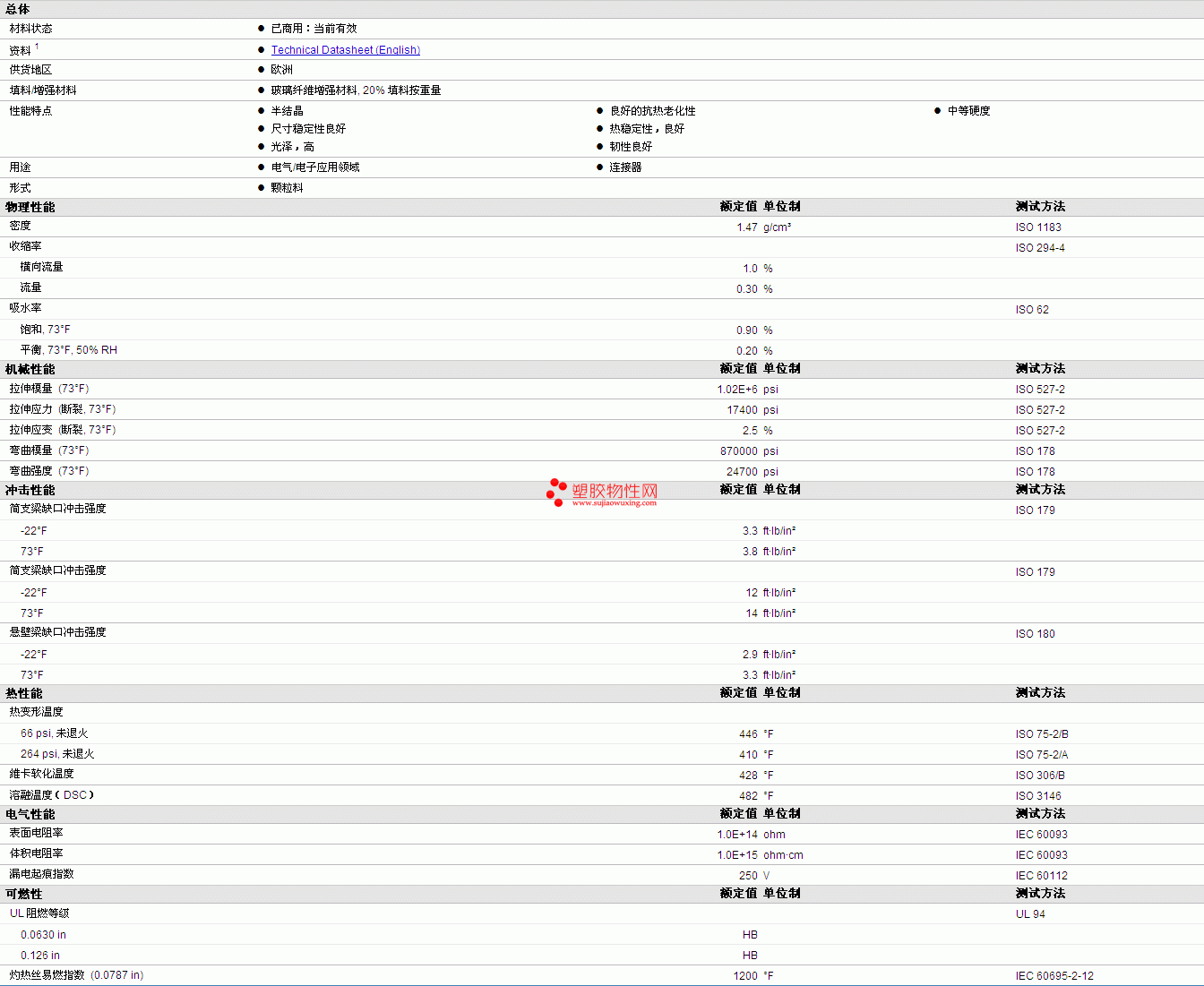
Task: Select the 总体 section header
Action: [x=18, y=9]
